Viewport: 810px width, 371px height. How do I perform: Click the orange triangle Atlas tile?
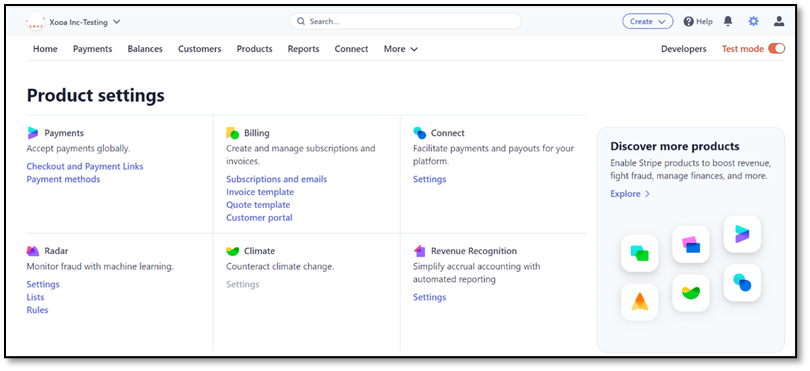[640, 302]
